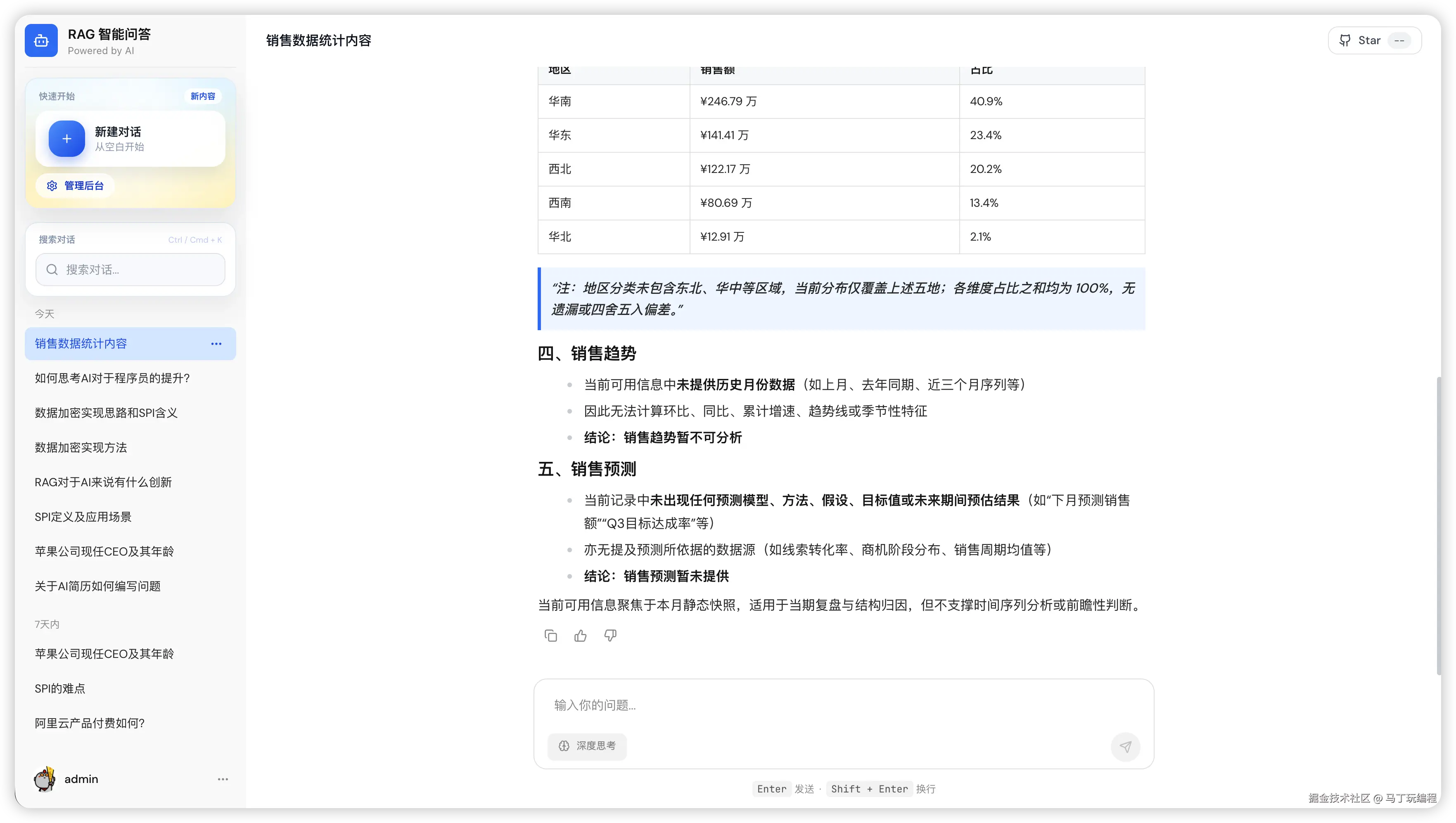
Task: Click the admin user avatar
Action: pos(45,779)
